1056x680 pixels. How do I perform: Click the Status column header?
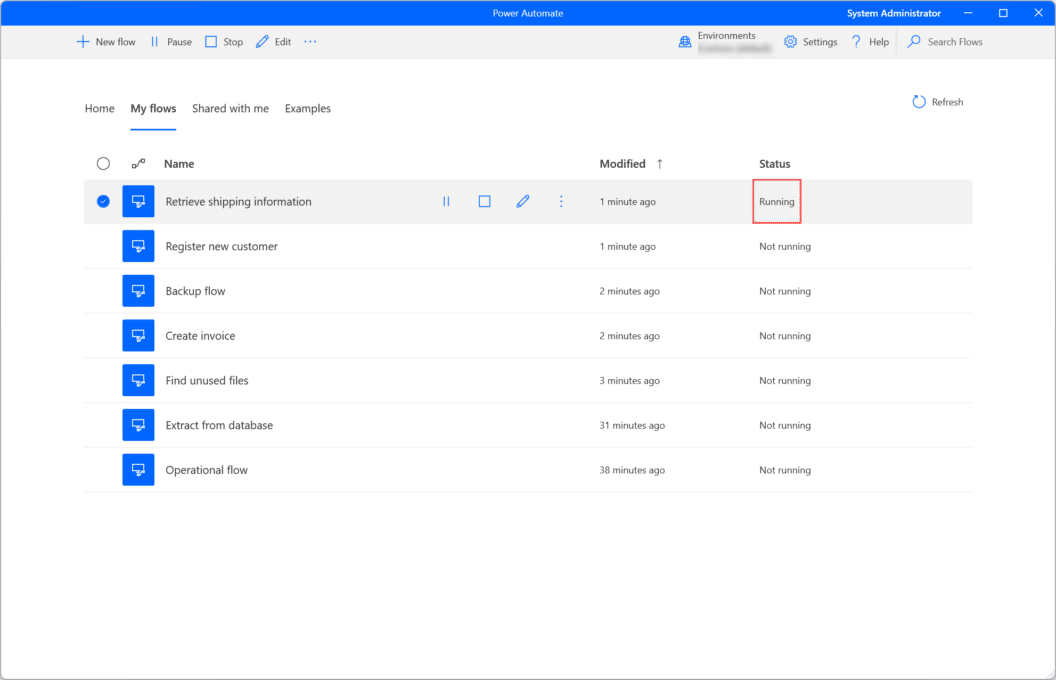coord(774,164)
